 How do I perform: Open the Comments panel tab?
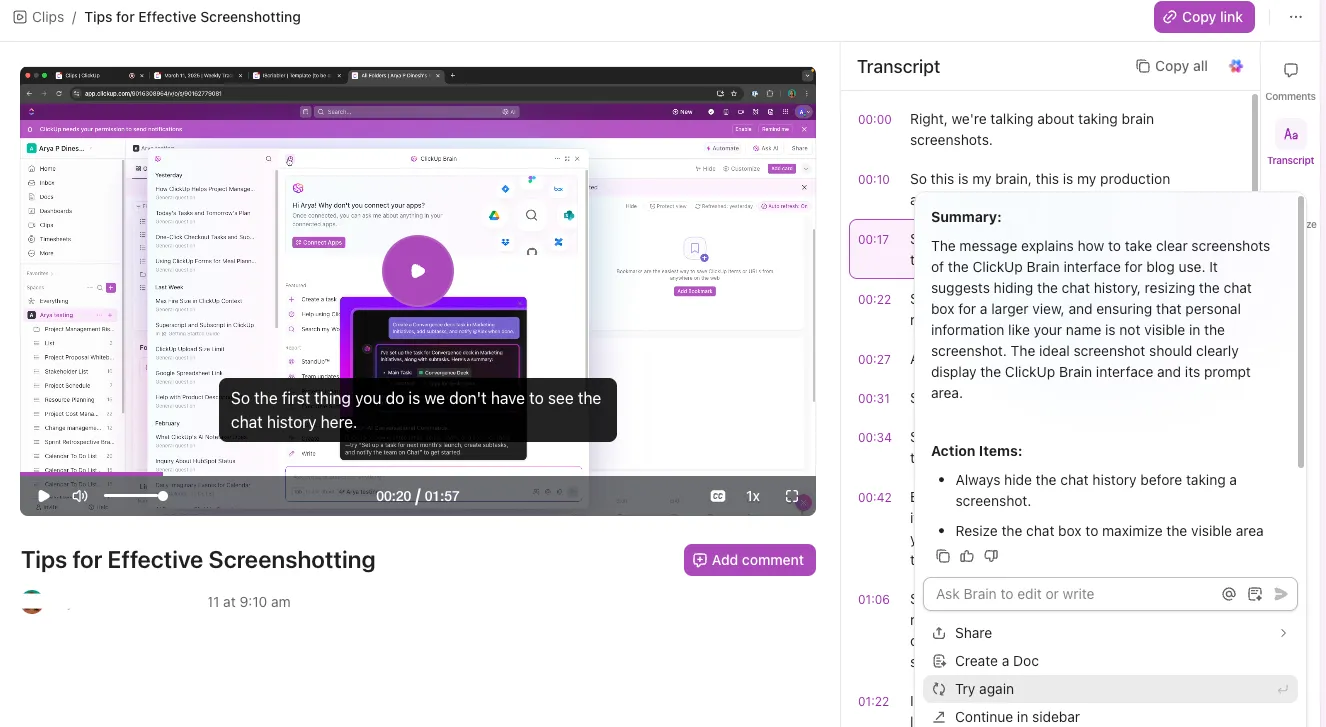click(1290, 80)
